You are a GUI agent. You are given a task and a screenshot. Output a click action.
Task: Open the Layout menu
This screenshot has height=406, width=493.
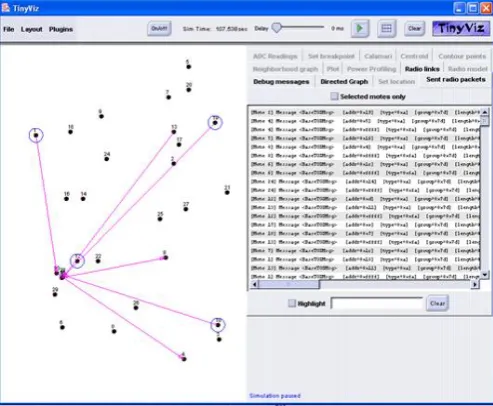coord(32,29)
